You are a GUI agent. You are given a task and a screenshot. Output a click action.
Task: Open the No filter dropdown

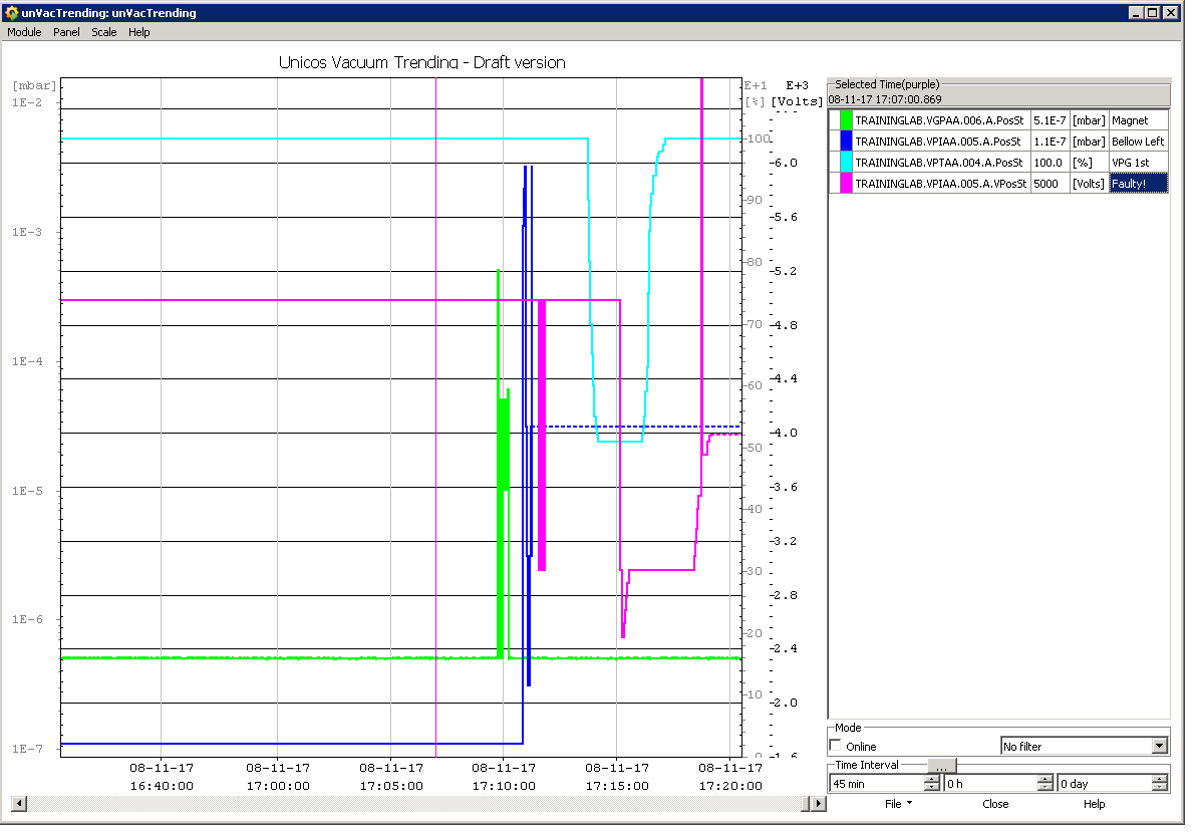1159,746
